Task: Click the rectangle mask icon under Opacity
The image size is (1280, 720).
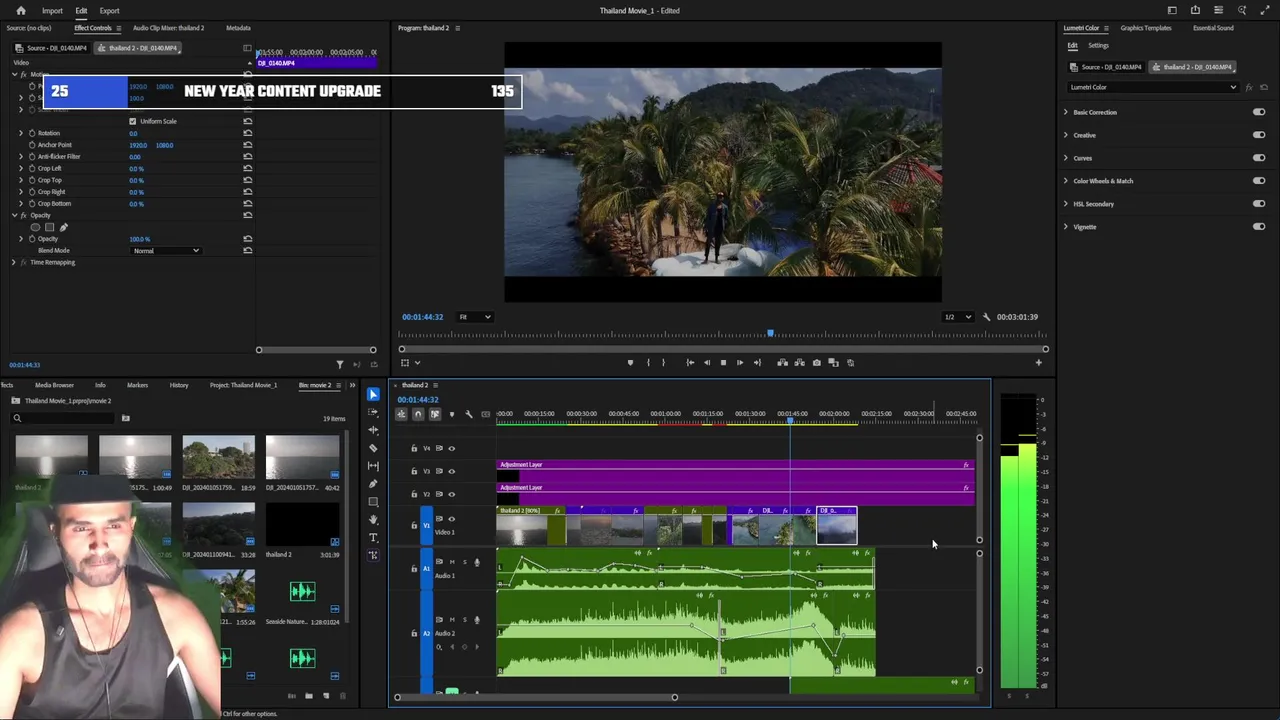Action: click(x=50, y=227)
